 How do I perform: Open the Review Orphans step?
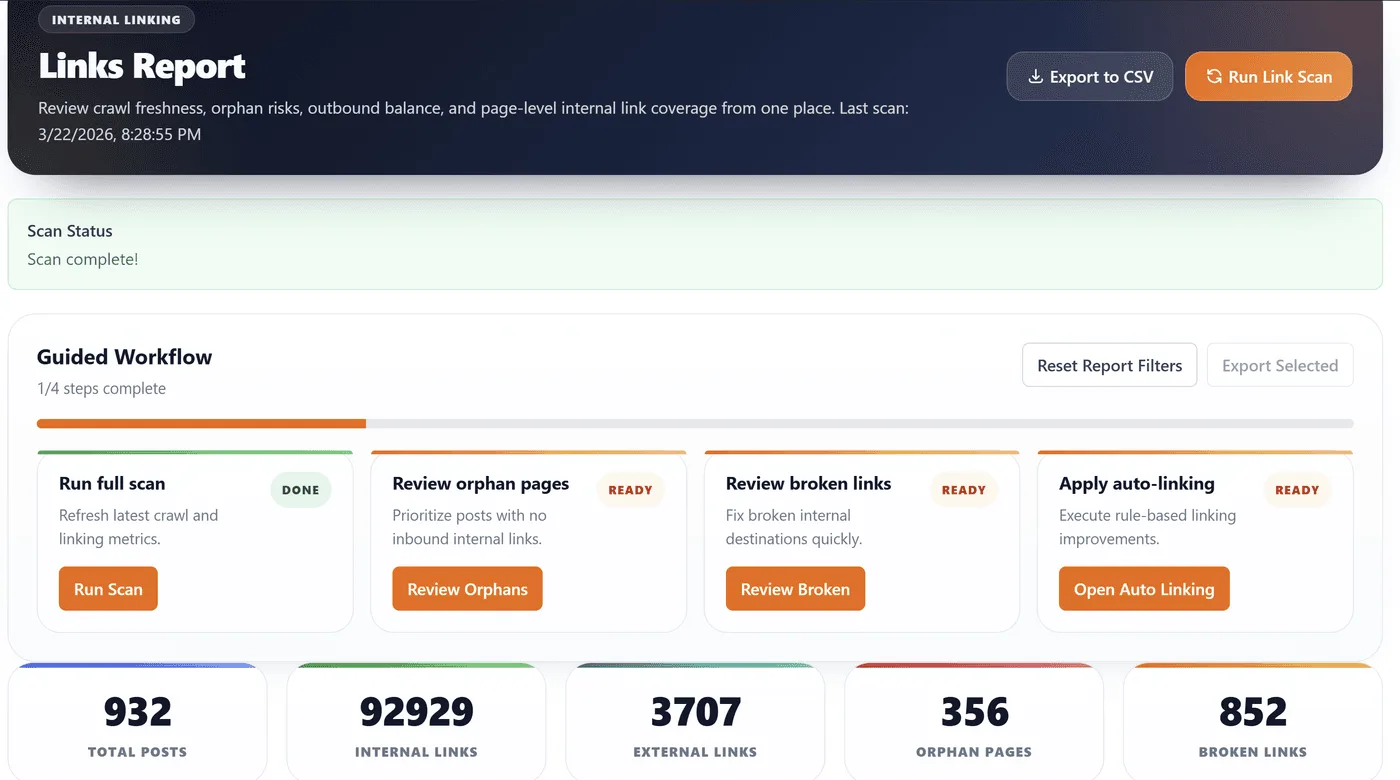[467, 589]
